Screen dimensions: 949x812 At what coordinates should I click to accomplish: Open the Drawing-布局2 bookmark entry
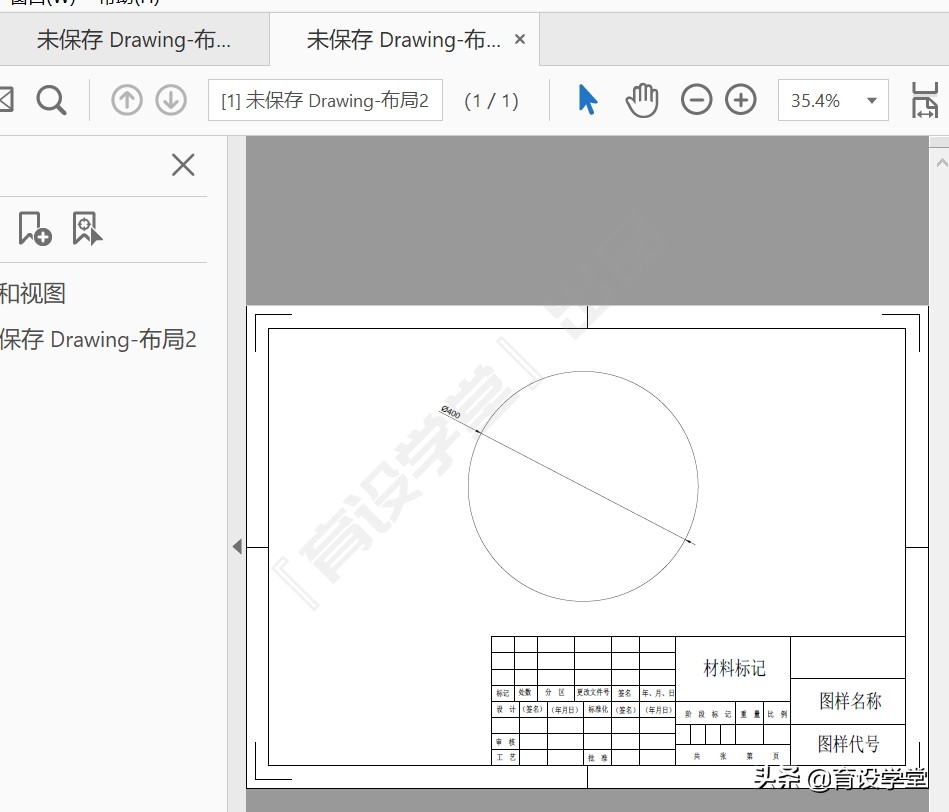click(98, 340)
